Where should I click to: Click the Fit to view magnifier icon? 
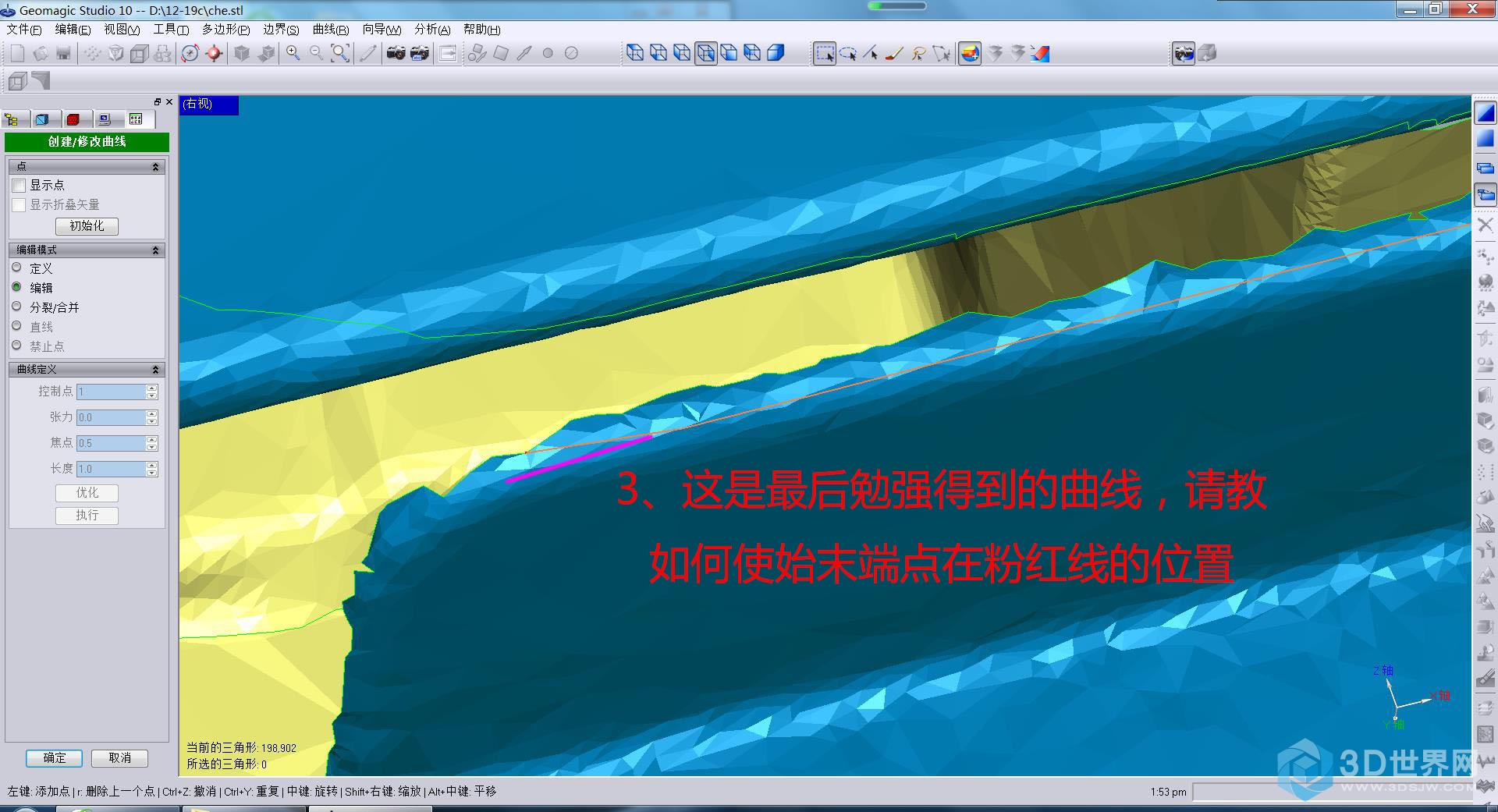tap(340, 53)
